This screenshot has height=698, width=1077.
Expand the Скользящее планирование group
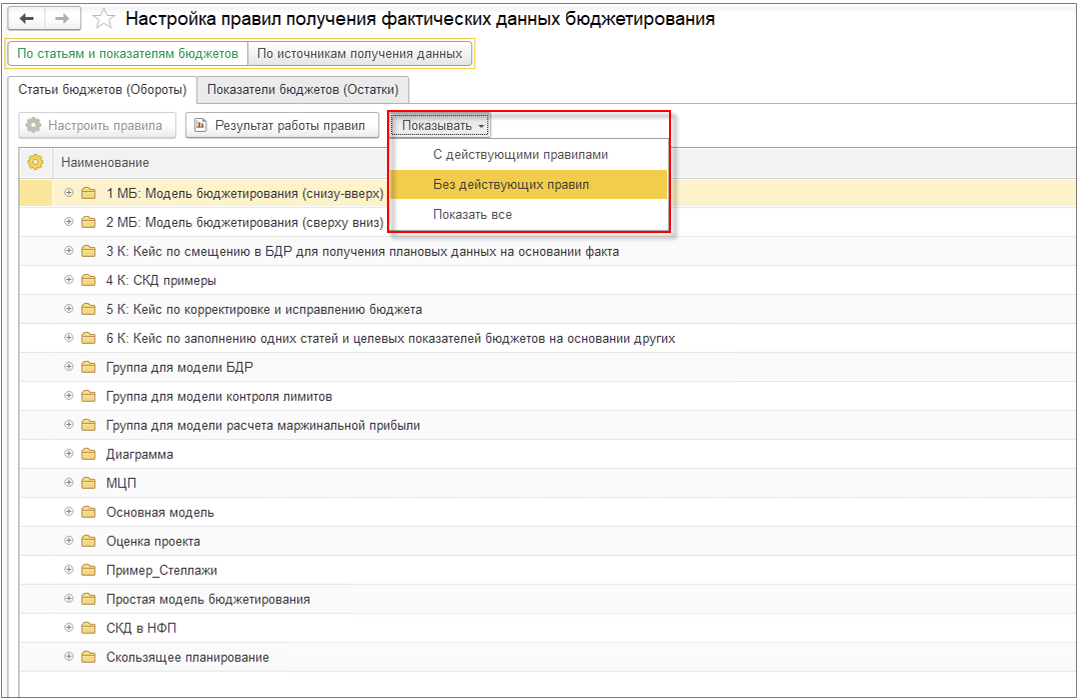tap(69, 657)
